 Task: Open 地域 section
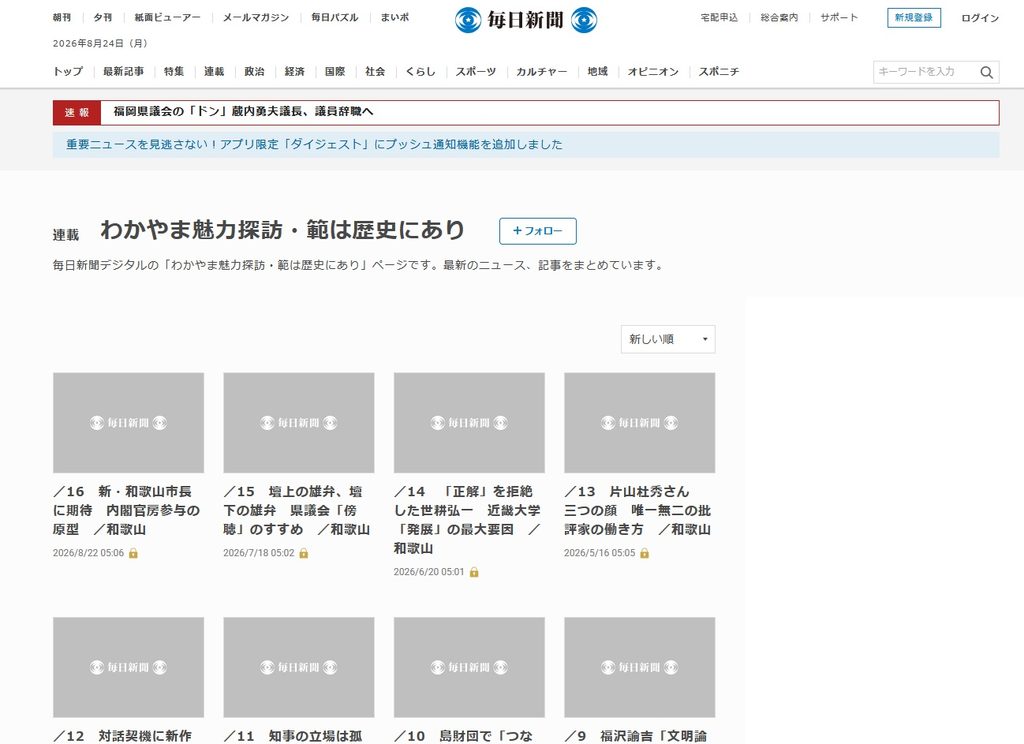click(598, 71)
